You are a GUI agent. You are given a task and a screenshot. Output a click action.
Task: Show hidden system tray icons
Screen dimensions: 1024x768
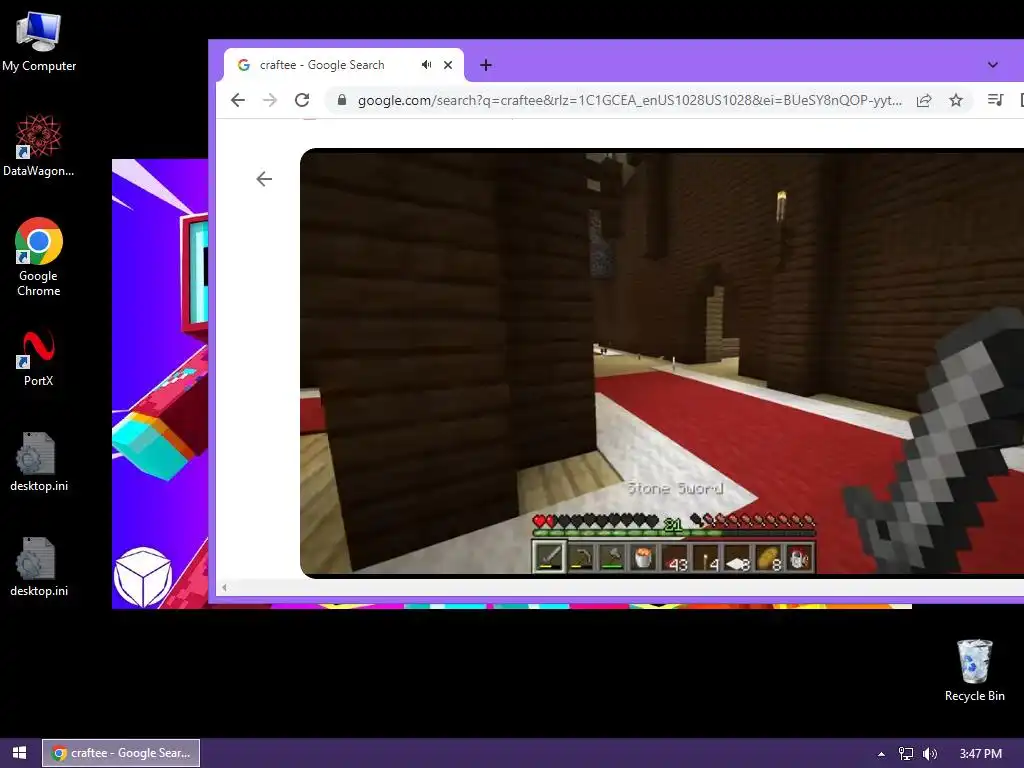(x=881, y=754)
